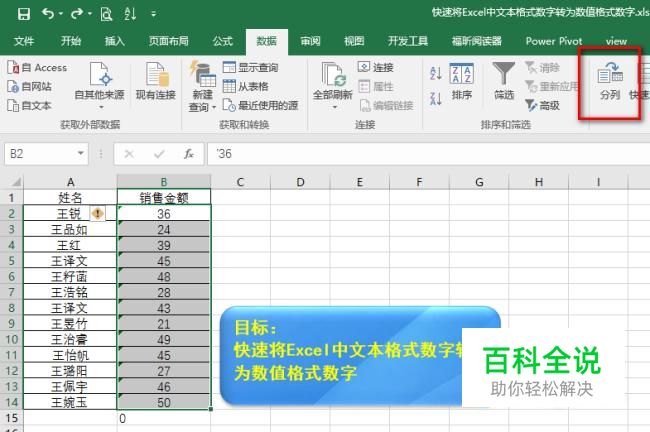
Task: Switch to the 页面布局 ribbon tab
Action: click(x=169, y=41)
